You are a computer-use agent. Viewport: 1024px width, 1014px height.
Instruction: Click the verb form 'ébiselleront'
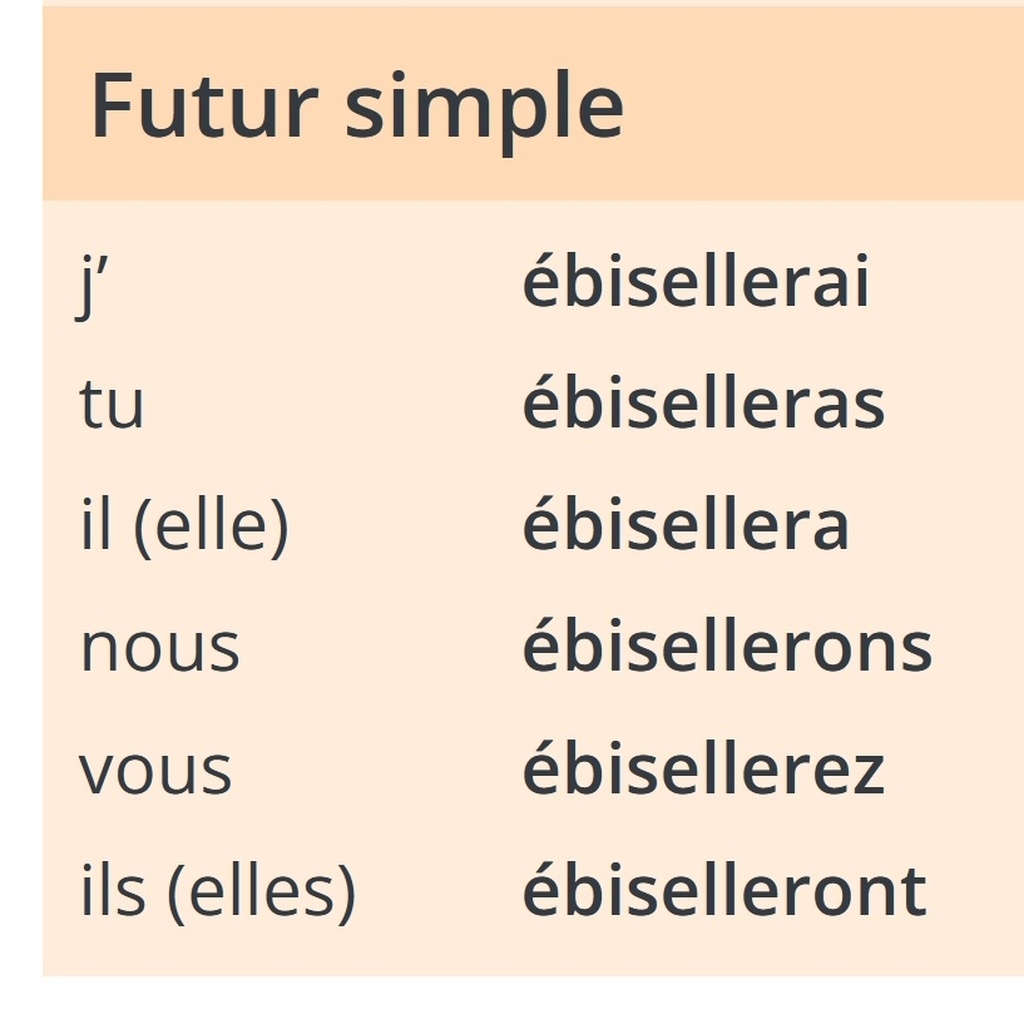(725, 892)
